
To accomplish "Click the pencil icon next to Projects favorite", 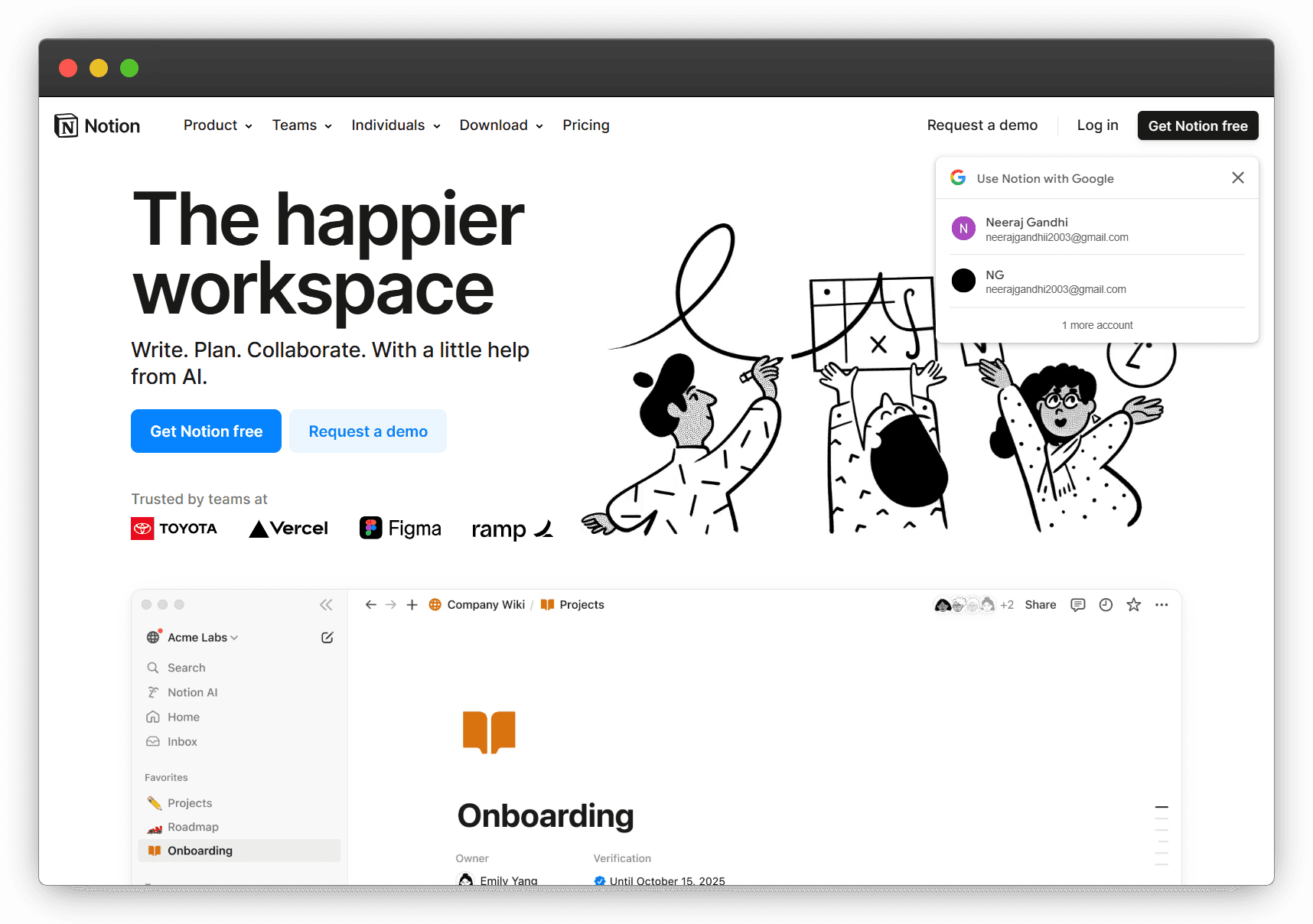I will 155,803.
